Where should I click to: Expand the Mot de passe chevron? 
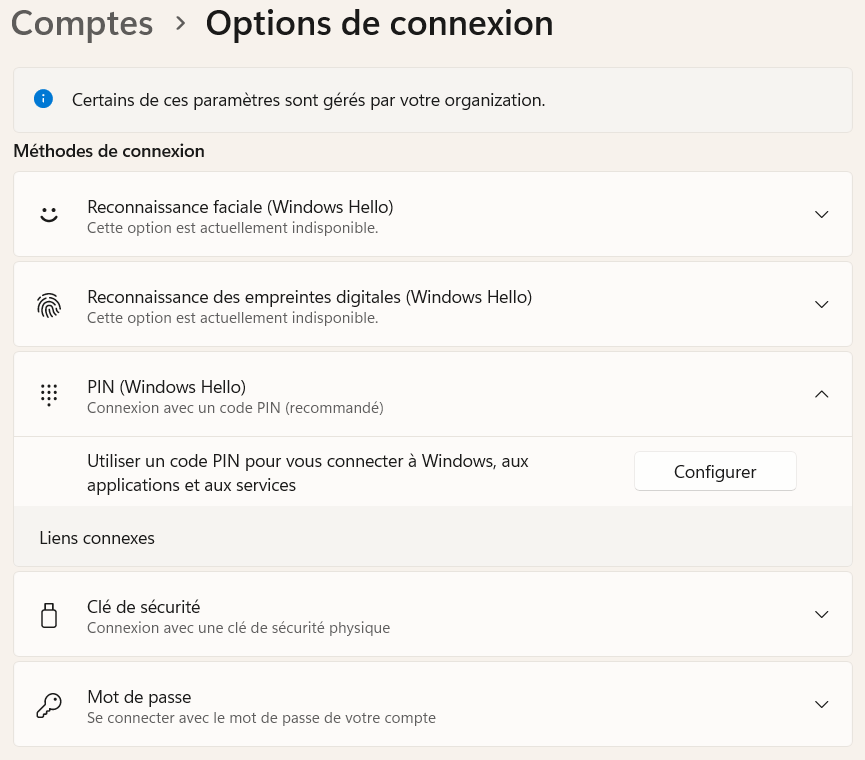tap(821, 704)
